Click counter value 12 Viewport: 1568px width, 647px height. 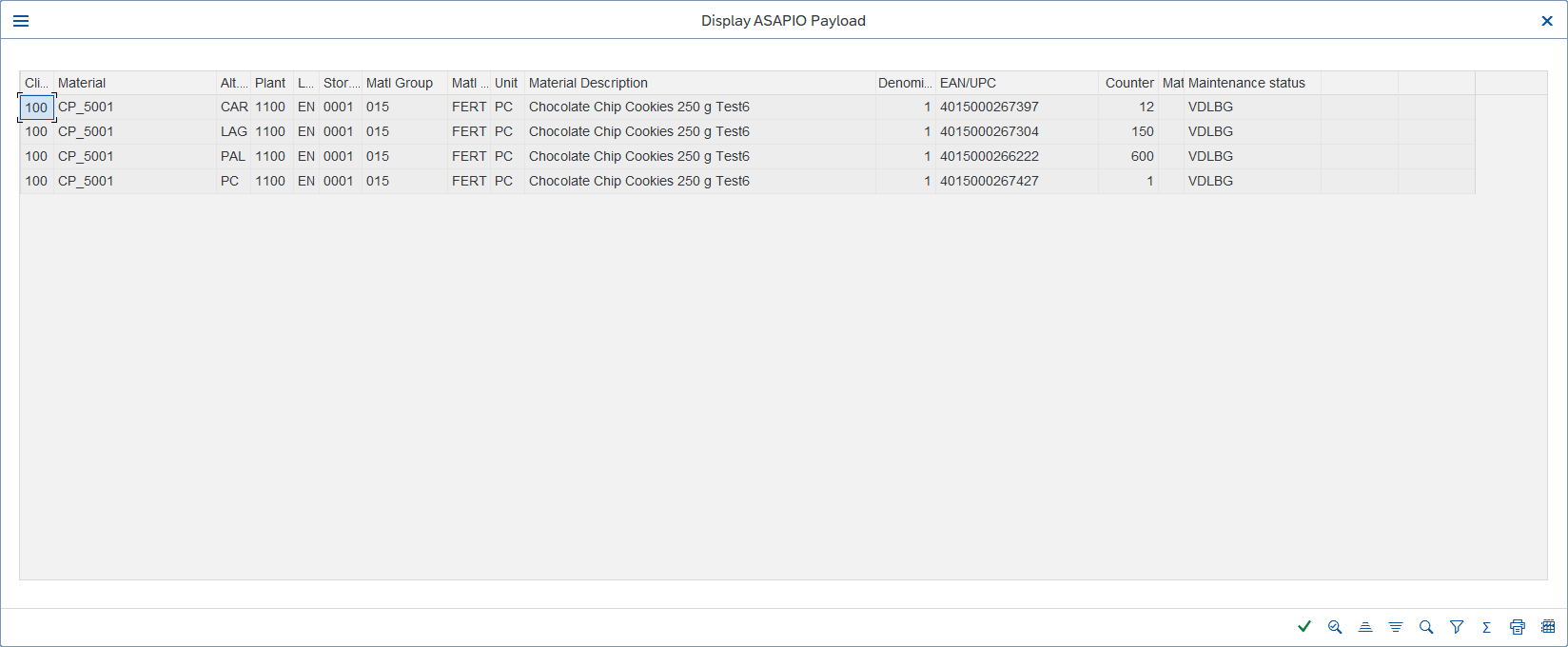point(1128,108)
